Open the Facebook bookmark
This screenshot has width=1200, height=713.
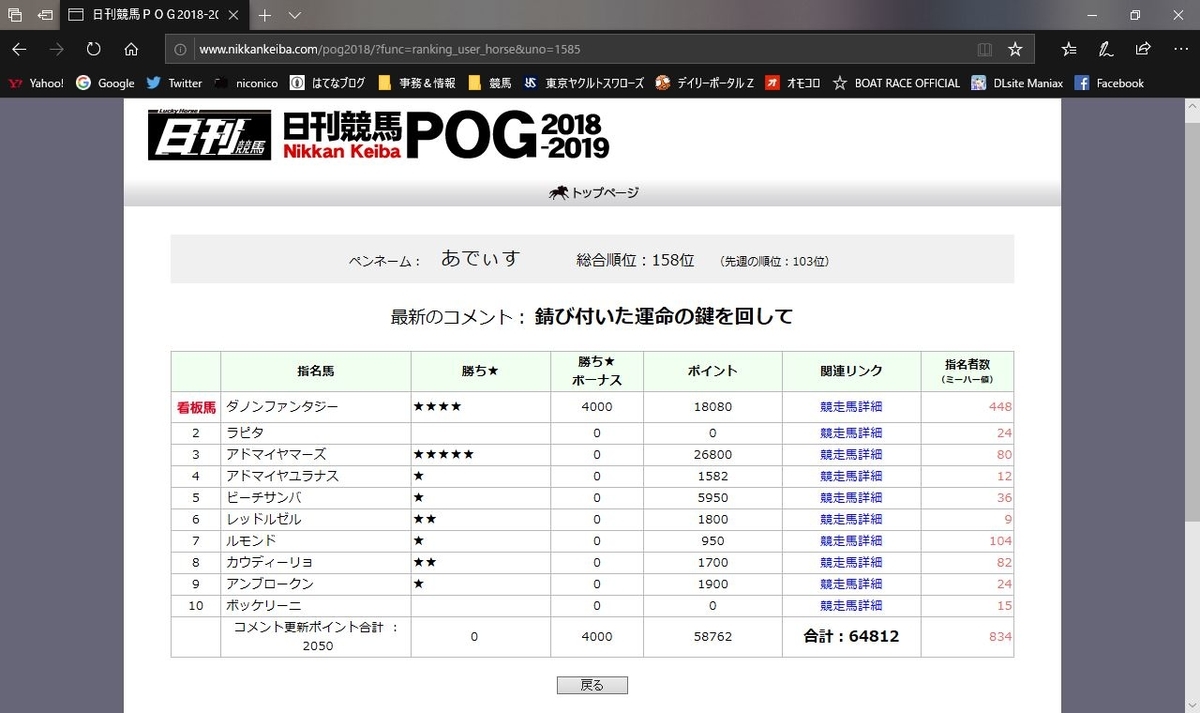pos(1109,83)
